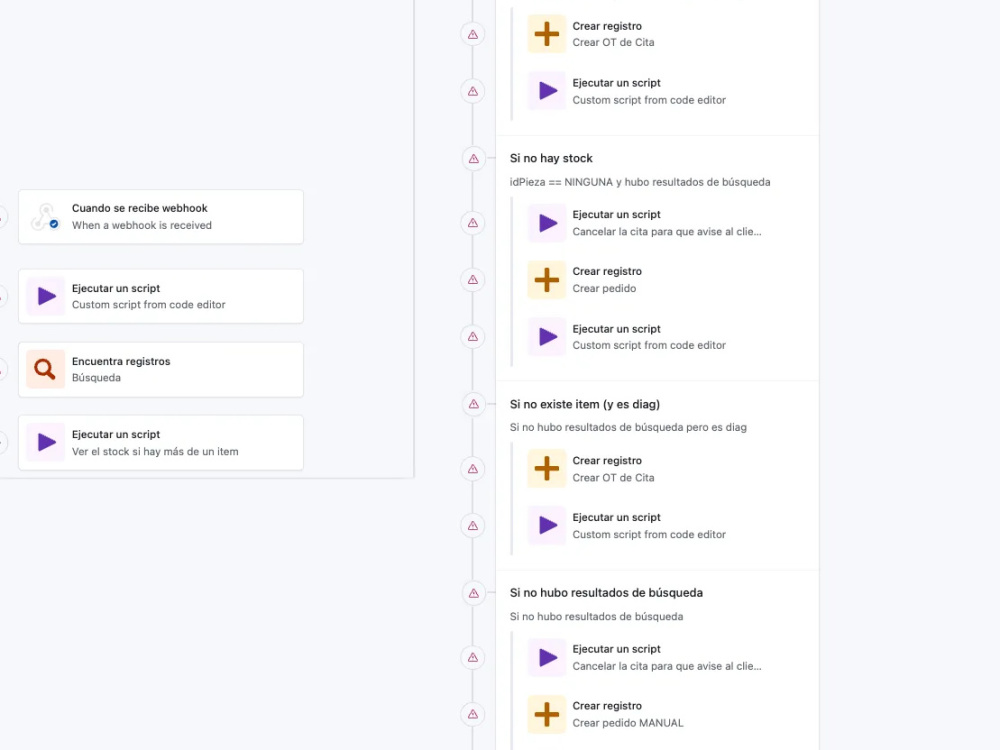This screenshot has width=1000, height=750.
Task: Click the play icon of the script after 'Crear pedido'
Action: pyautogui.click(x=547, y=337)
